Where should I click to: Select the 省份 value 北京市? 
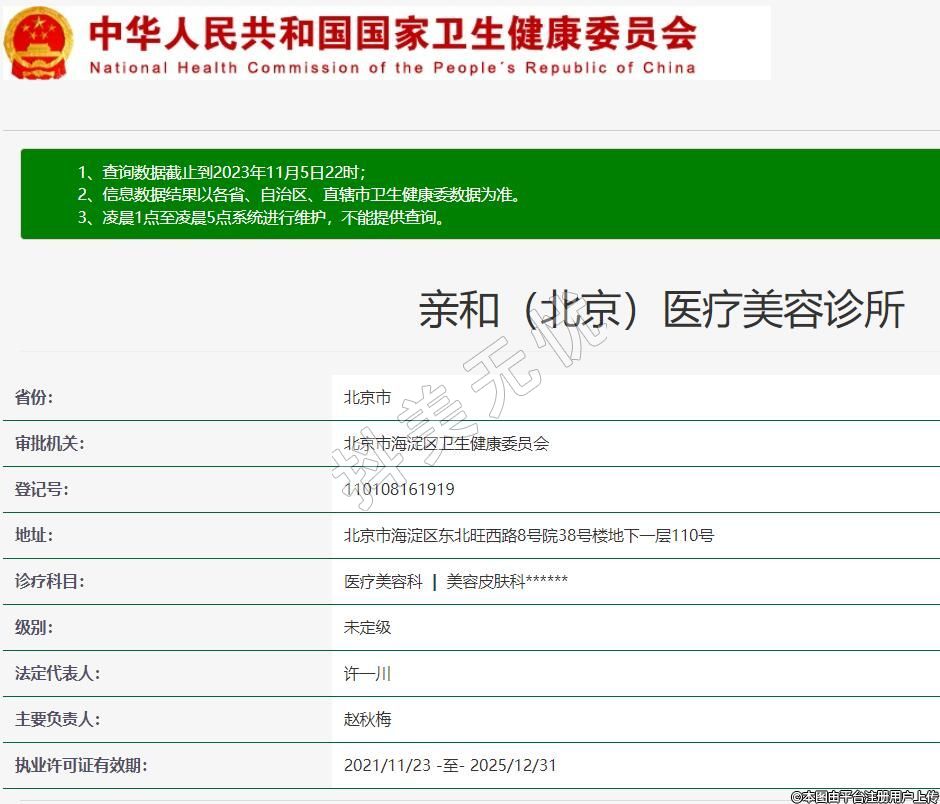coord(367,397)
